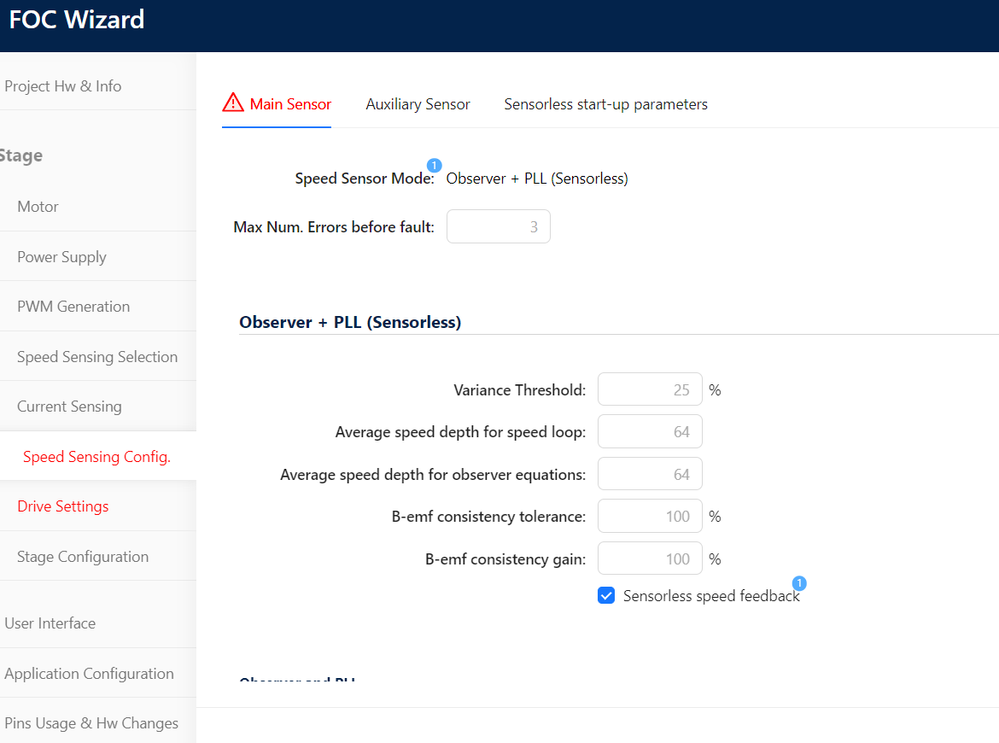Click the info badge next to Speed Sensor Mode

click(x=434, y=165)
